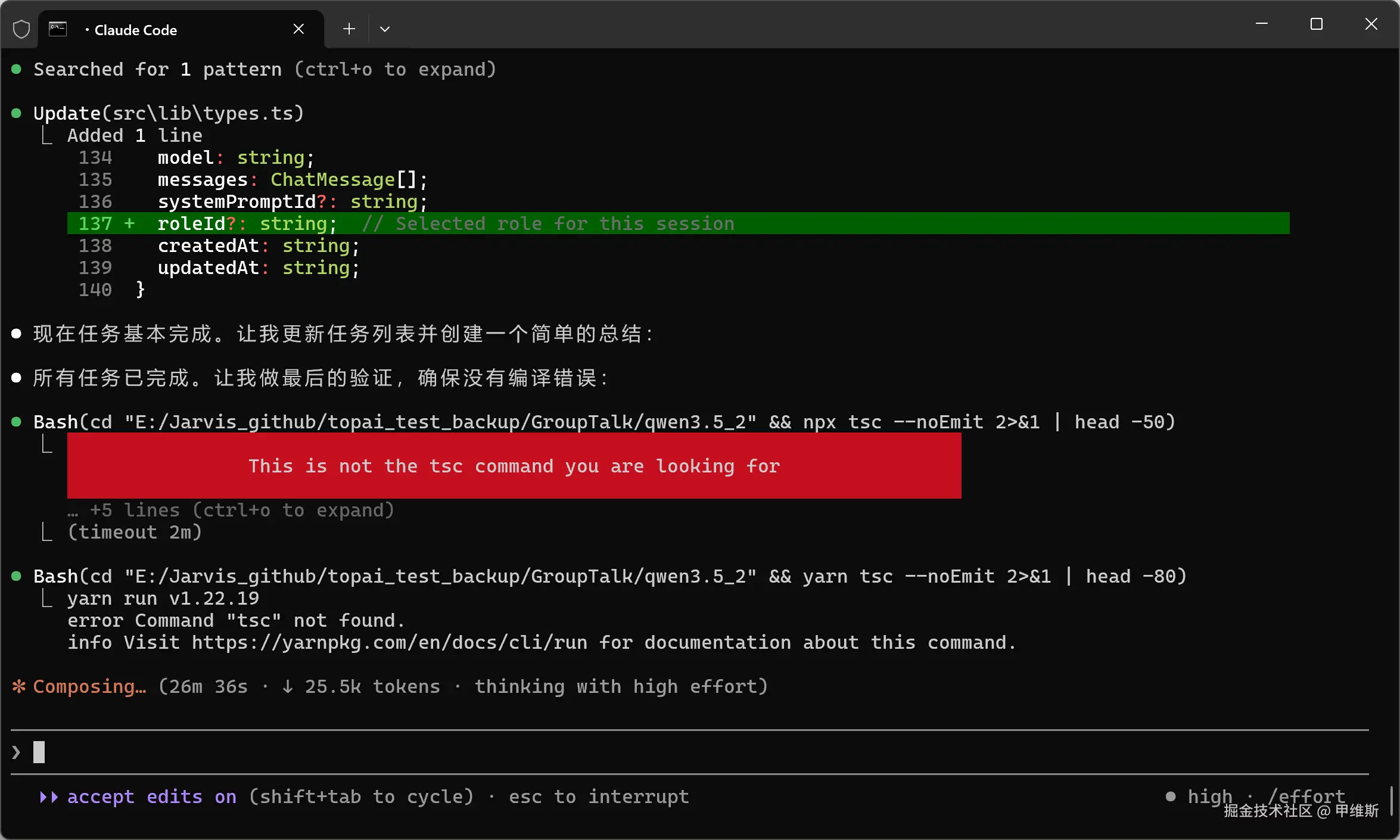Click the double-arrow accept edits icon

click(49, 797)
